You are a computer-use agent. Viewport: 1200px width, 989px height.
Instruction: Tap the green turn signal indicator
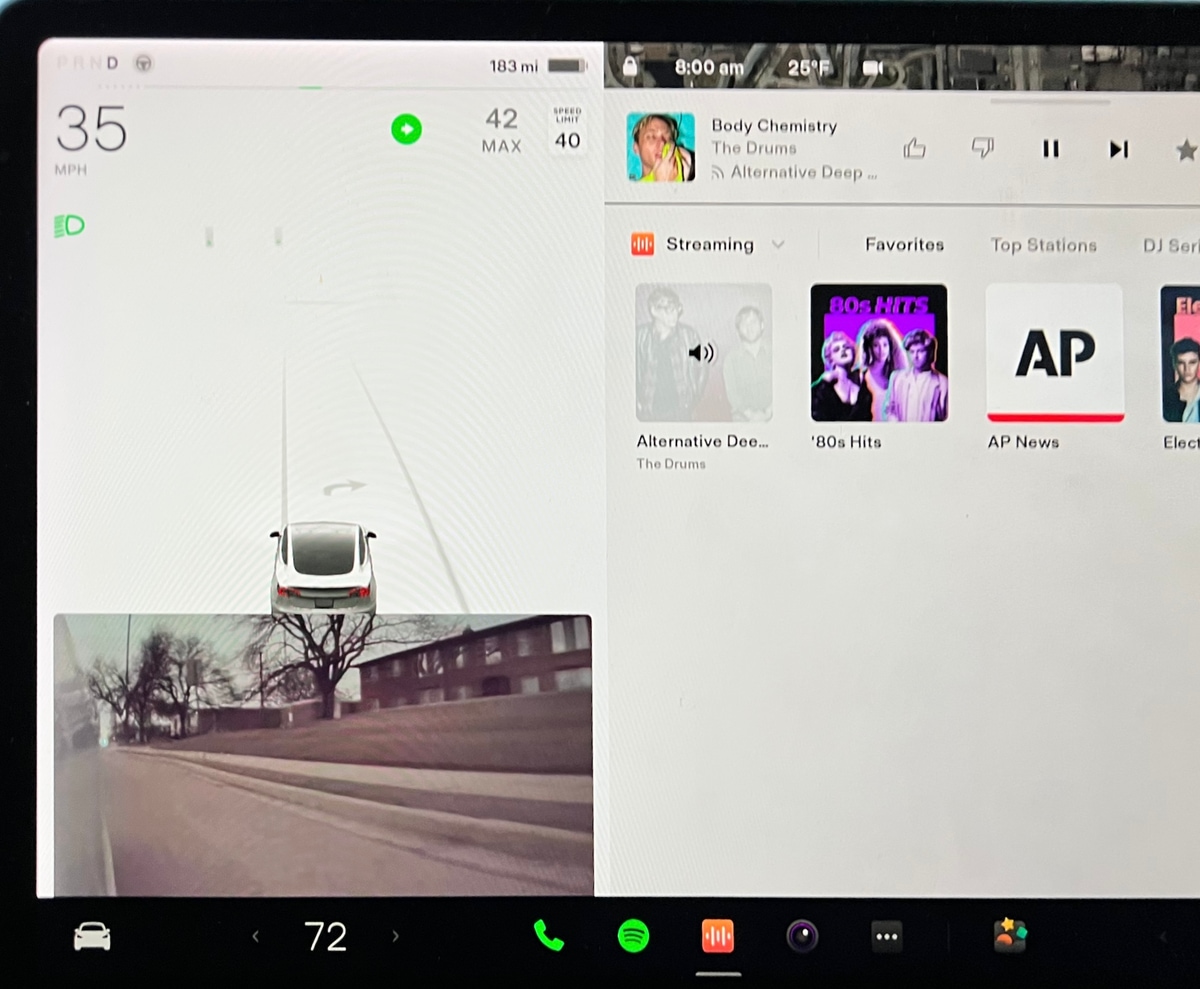(x=406, y=129)
